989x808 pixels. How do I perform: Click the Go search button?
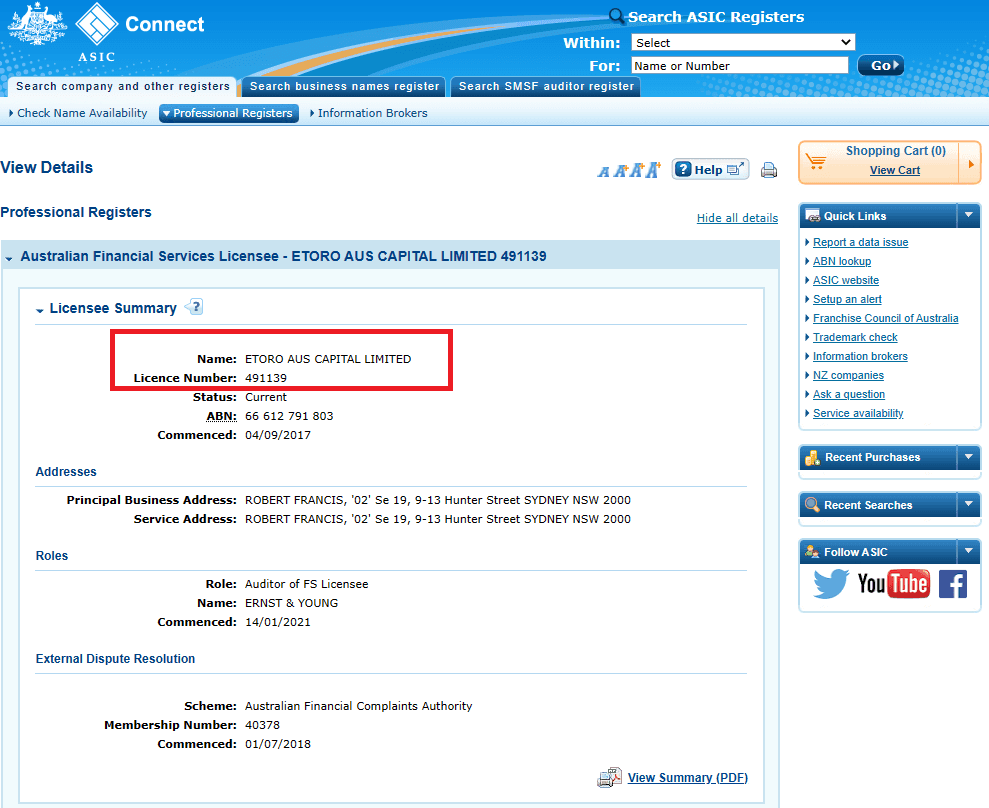click(881, 66)
